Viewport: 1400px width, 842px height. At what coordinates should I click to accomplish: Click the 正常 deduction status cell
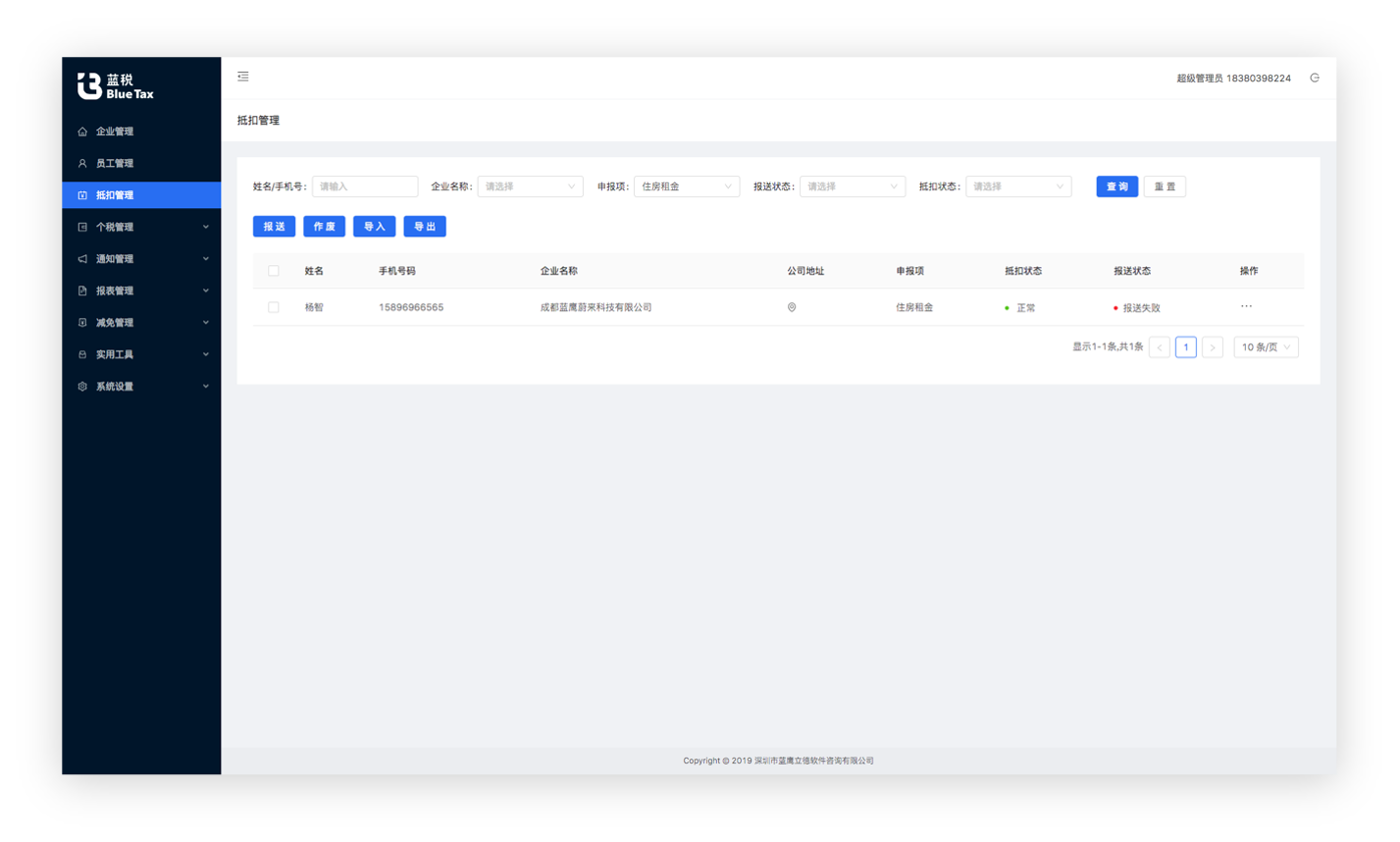(x=1020, y=308)
